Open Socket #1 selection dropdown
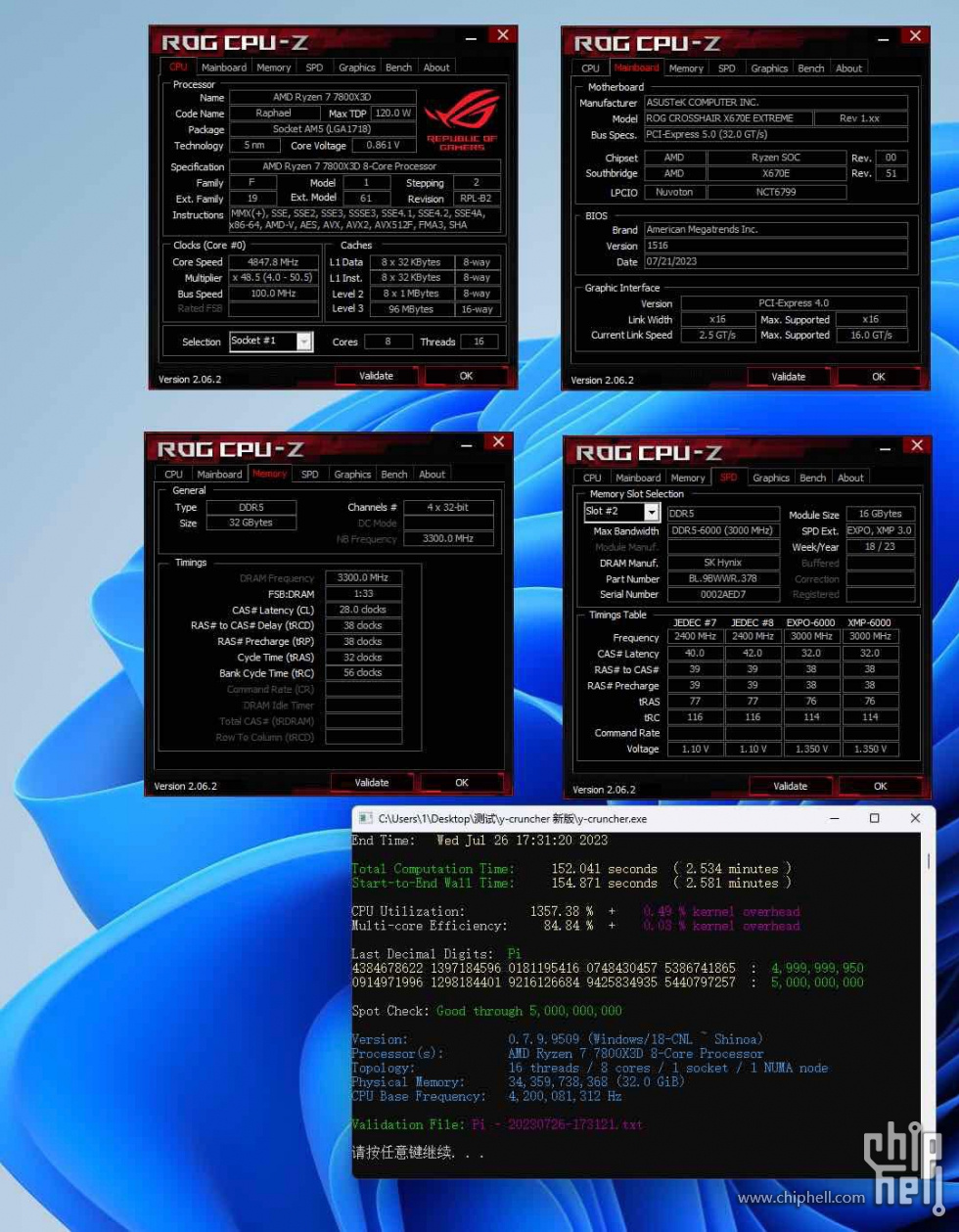Image resolution: width=959 pixels, height=1232 pixels. [271, 341]
